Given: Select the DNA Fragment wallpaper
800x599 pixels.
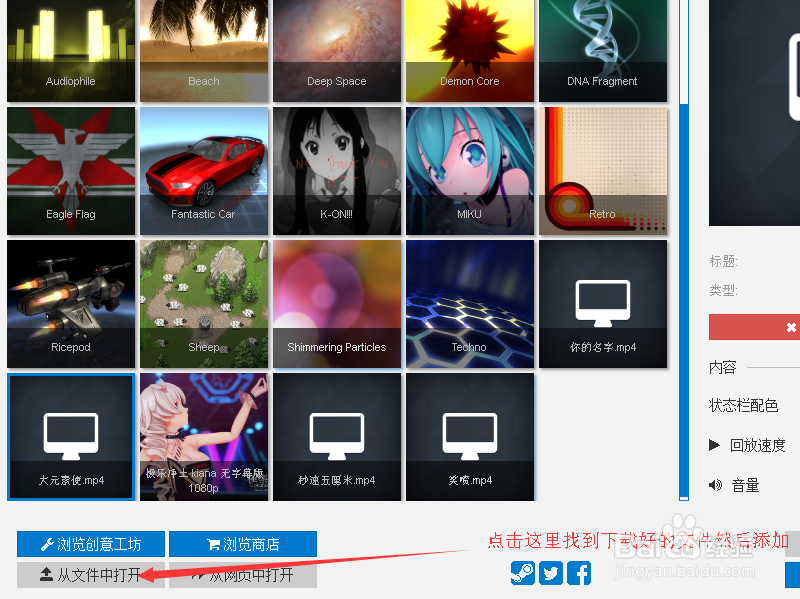Looking at the screenshot, I should (603, 51).
